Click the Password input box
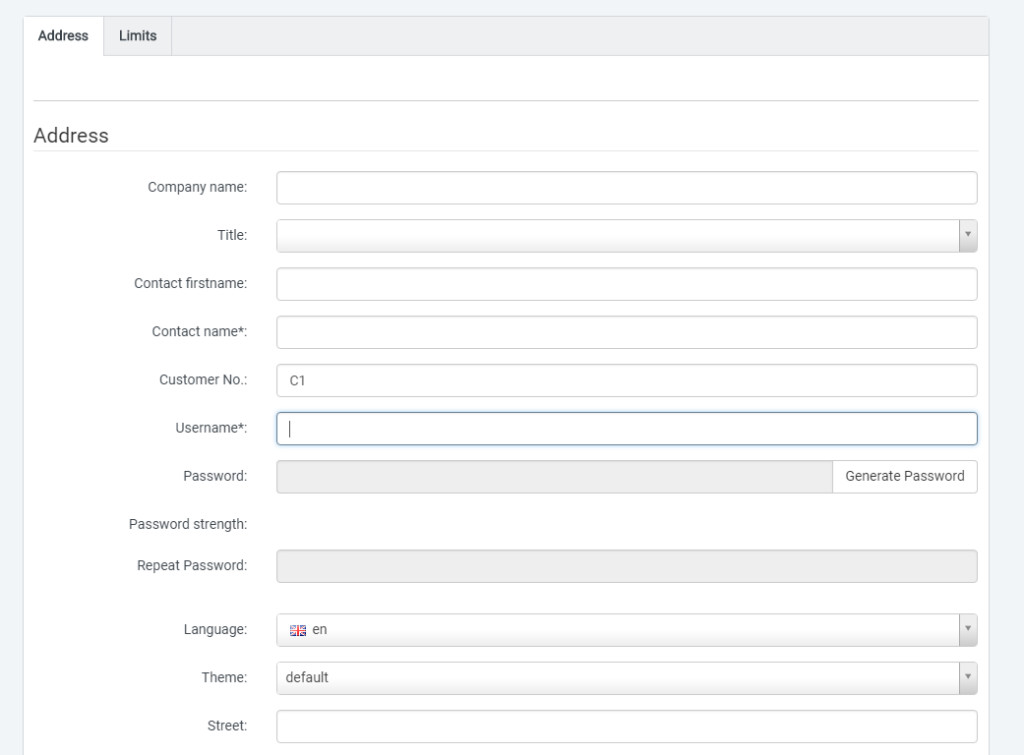The width and height of the screenshot is (1024, 755). [554, 476]
